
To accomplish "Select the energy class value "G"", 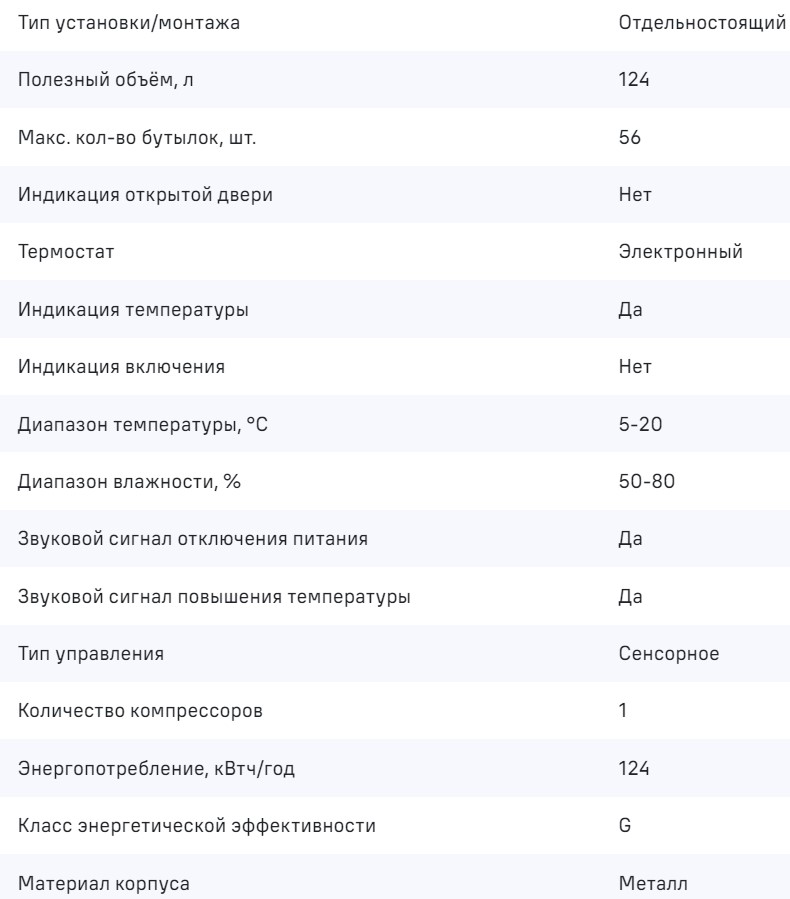I will tap(625, 827).
